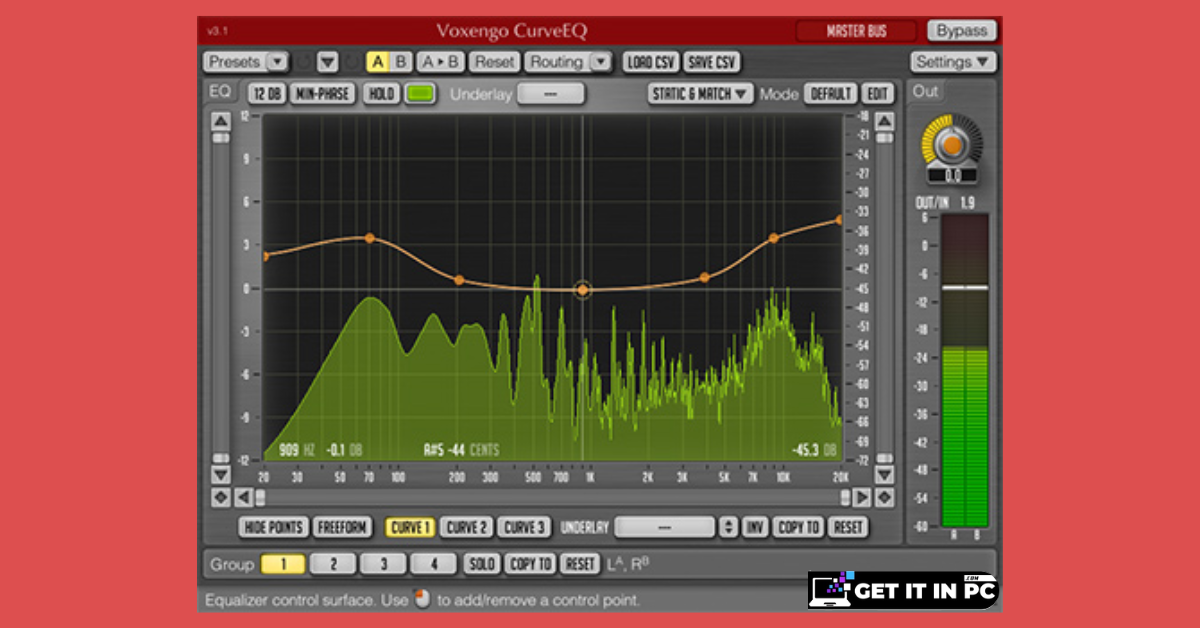Select the highlighted control point at 909 Hz
Image resolution: width=1200 pixels, height=628 pixels.
pyautogui.click(x=583, y=290)
